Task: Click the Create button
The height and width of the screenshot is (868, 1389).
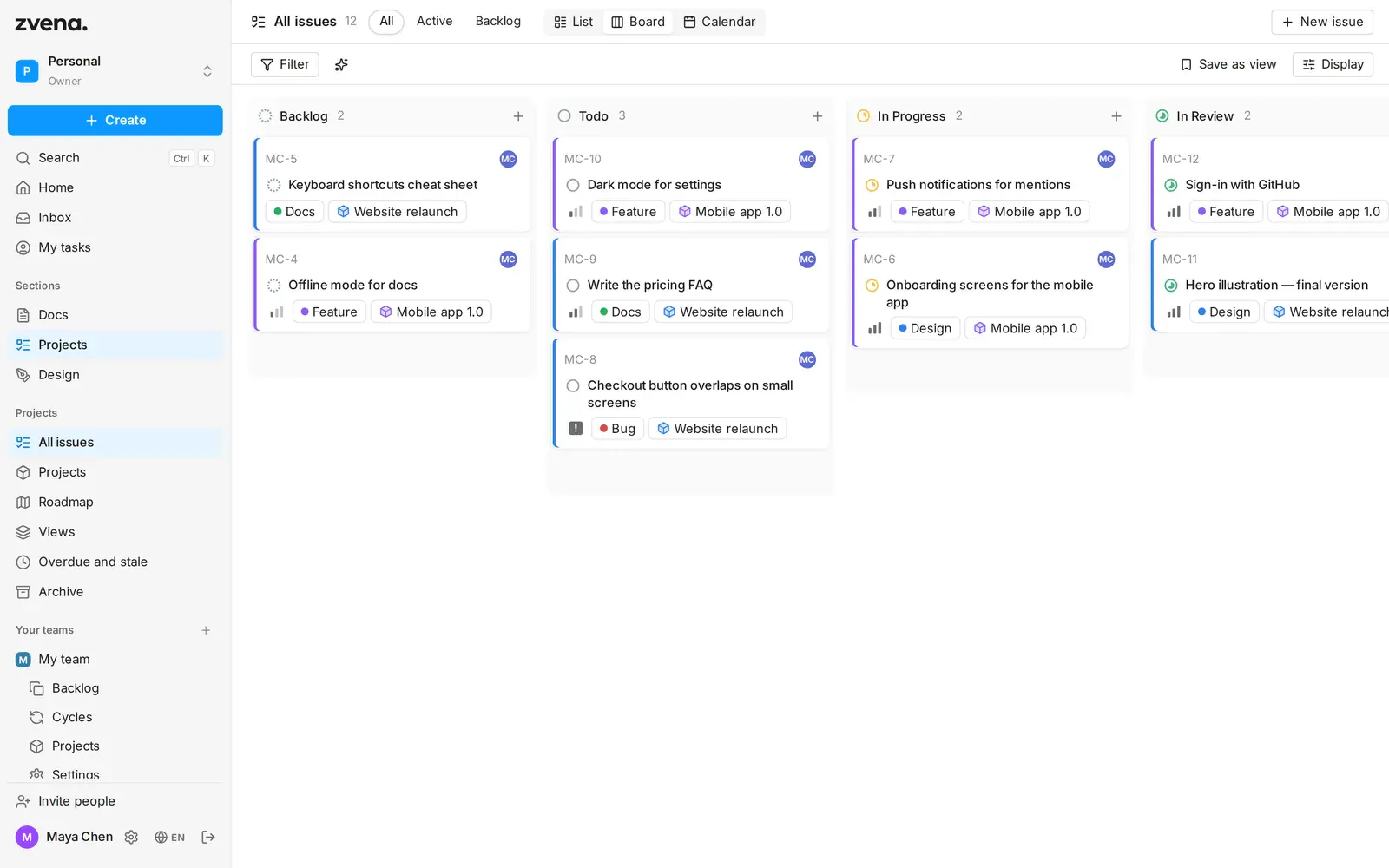Action: coord(115,121)
